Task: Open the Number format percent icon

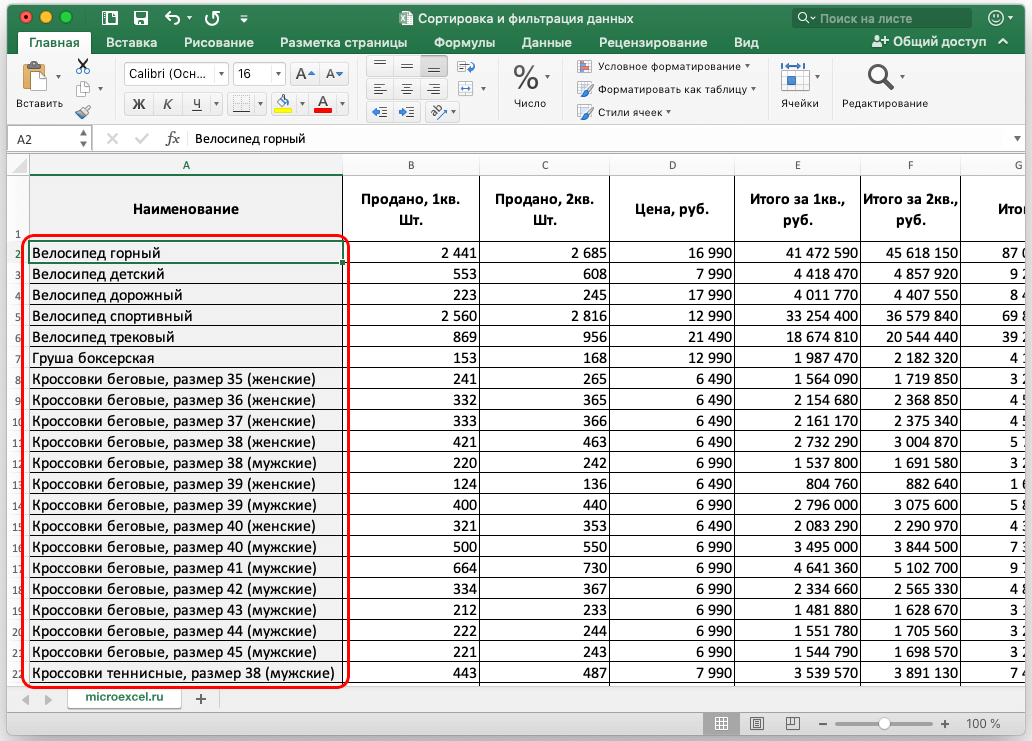Action: 526,77
